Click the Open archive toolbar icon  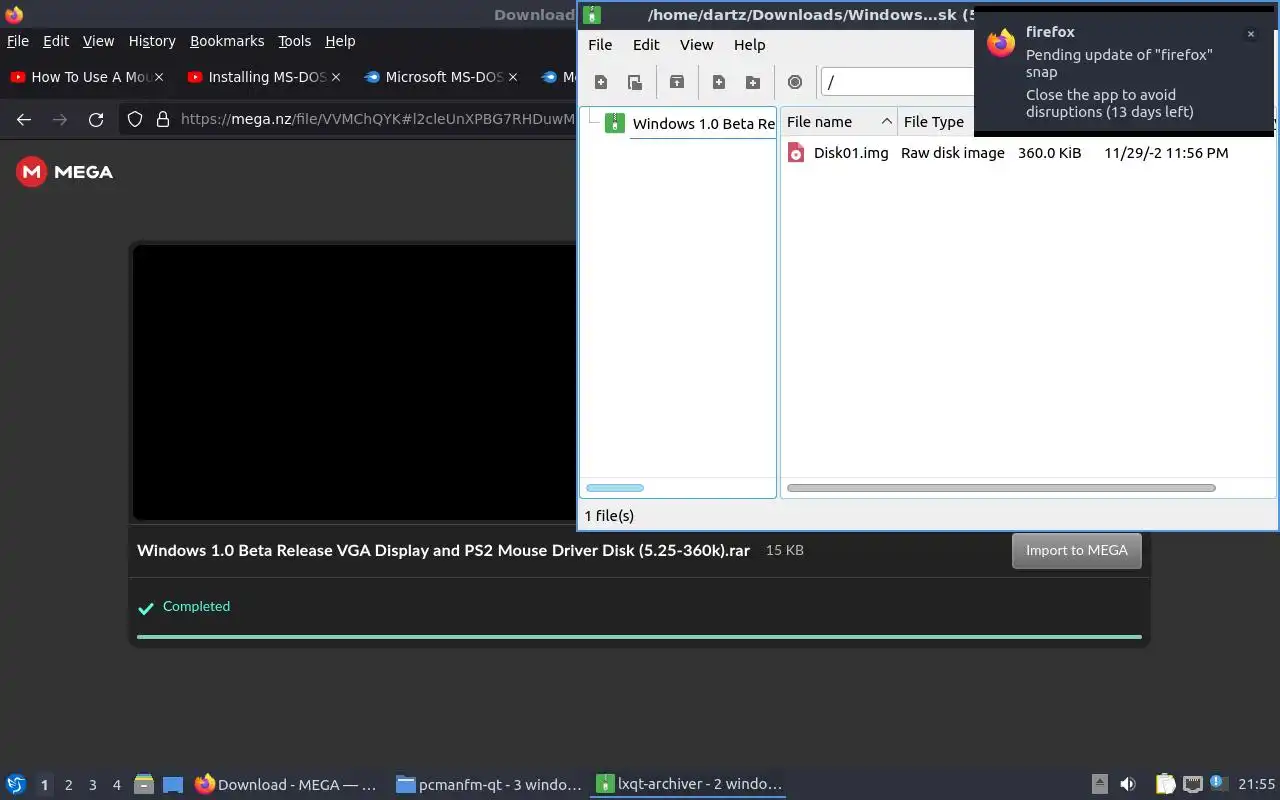635,82
